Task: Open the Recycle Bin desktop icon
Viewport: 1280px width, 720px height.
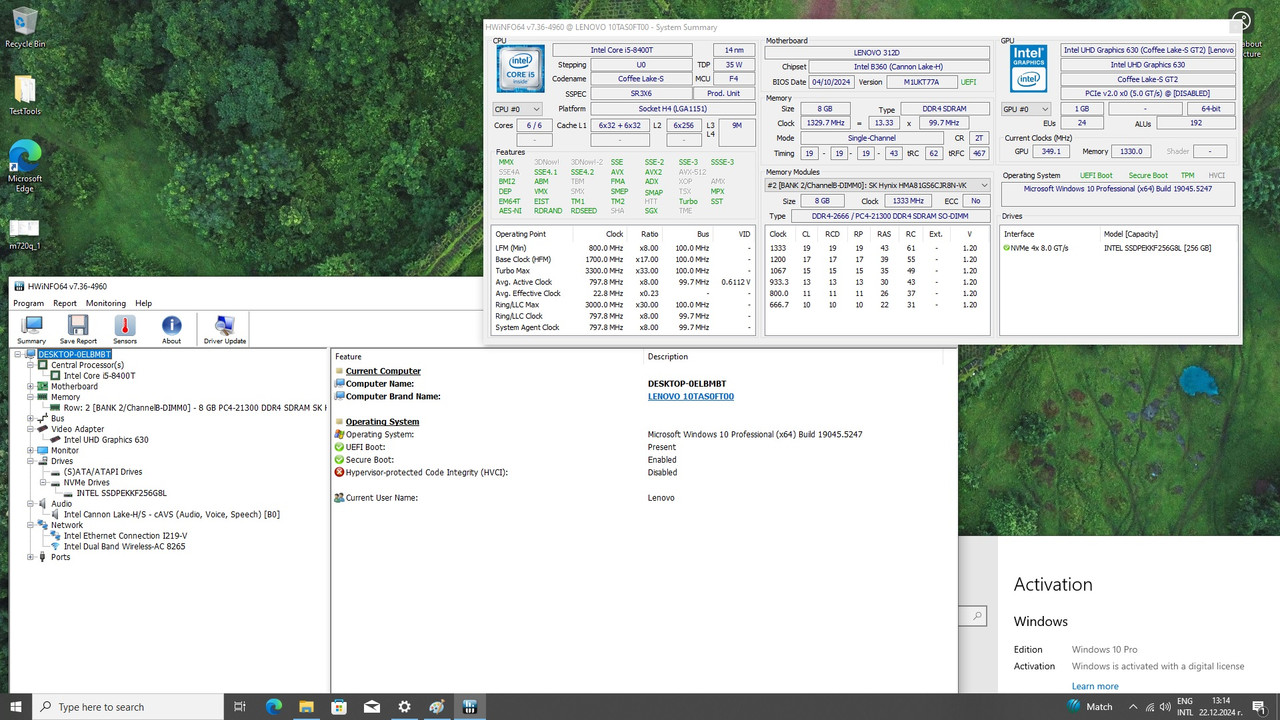Action: click(25, 27)
